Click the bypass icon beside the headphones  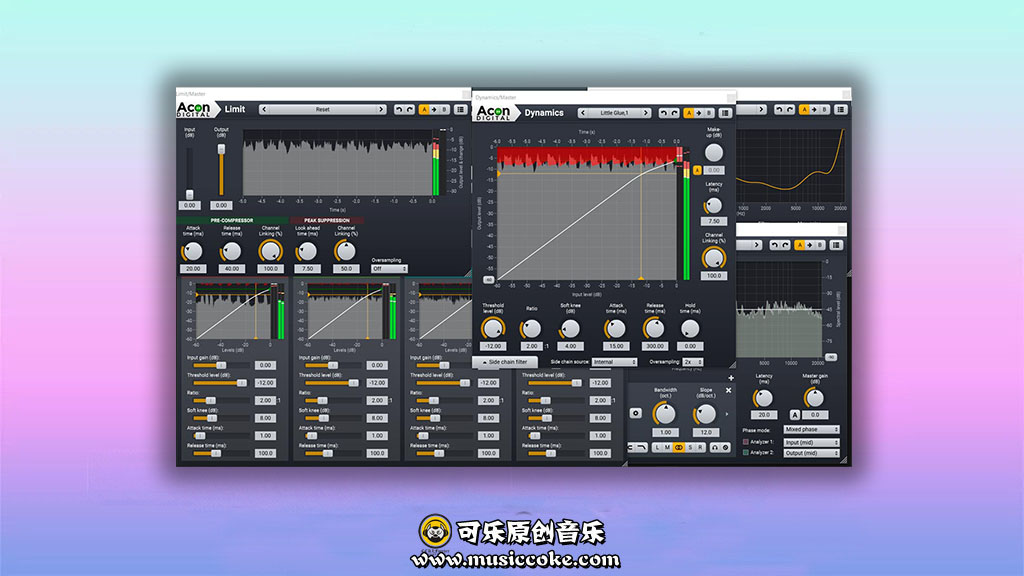pos(725,448)
